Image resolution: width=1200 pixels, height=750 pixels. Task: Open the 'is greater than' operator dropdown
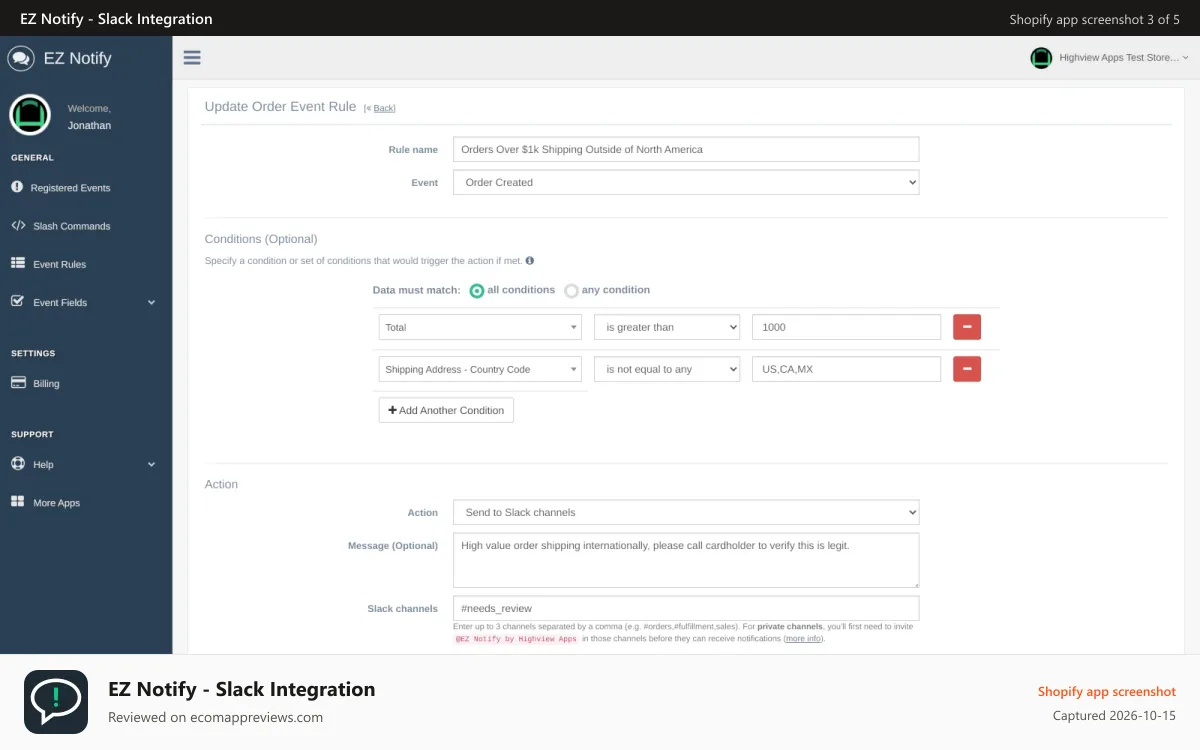pos(667,327)
